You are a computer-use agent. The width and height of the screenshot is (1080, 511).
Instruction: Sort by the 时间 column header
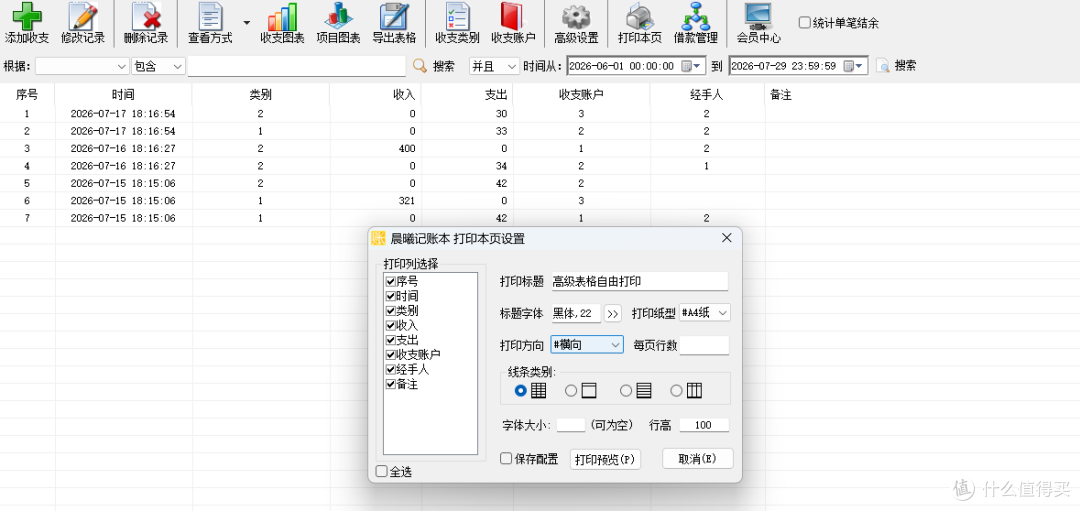click(x=123, y=95)
